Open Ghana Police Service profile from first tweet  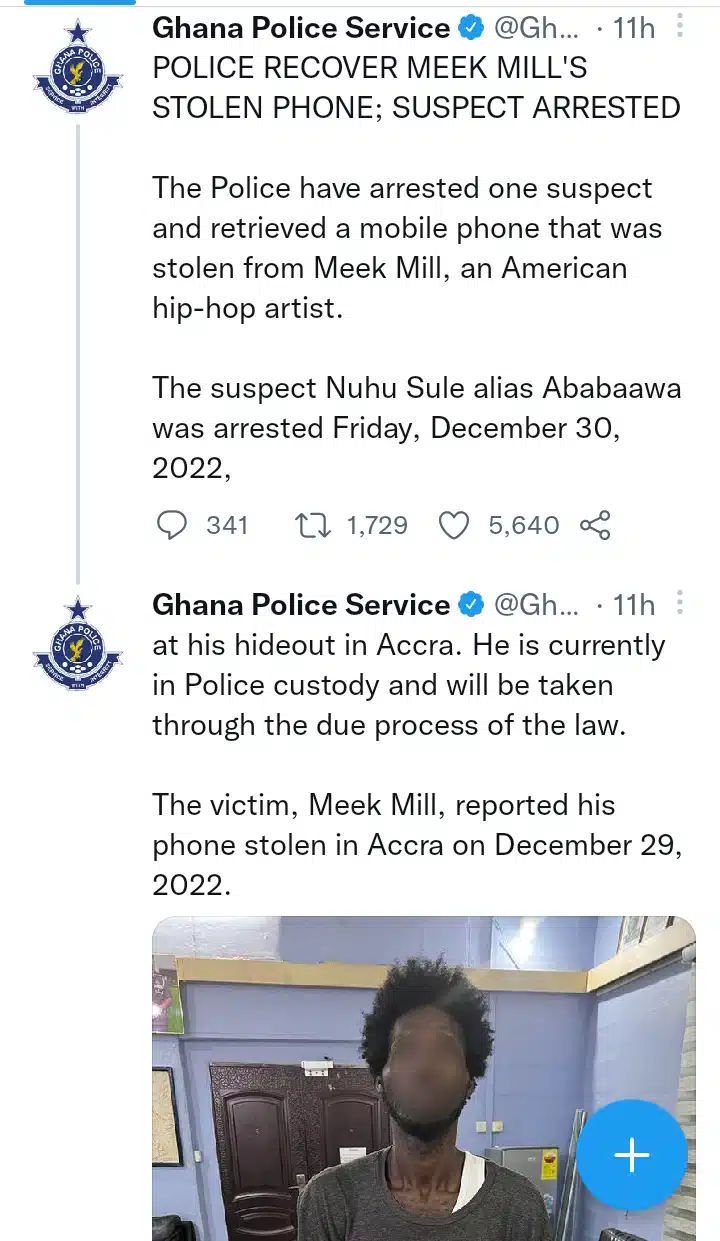(x=300, y=28)
